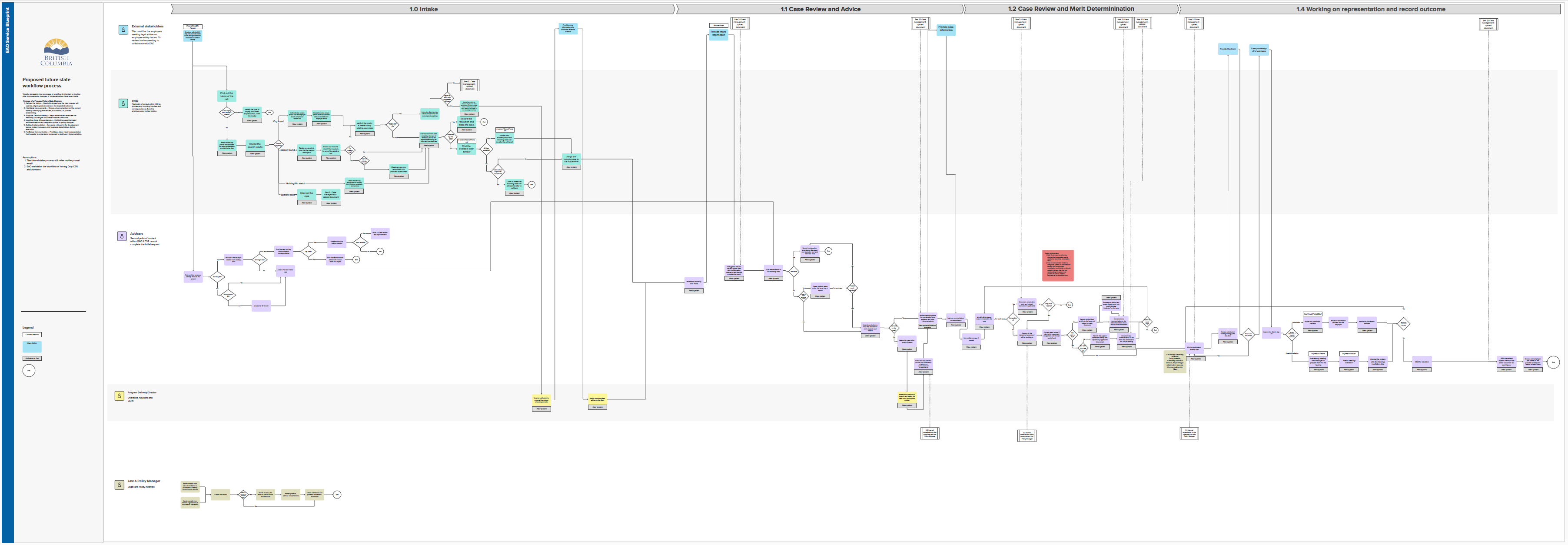Click the red Design consideration note
This screenshot has height=545, width=1568.
1058,266
